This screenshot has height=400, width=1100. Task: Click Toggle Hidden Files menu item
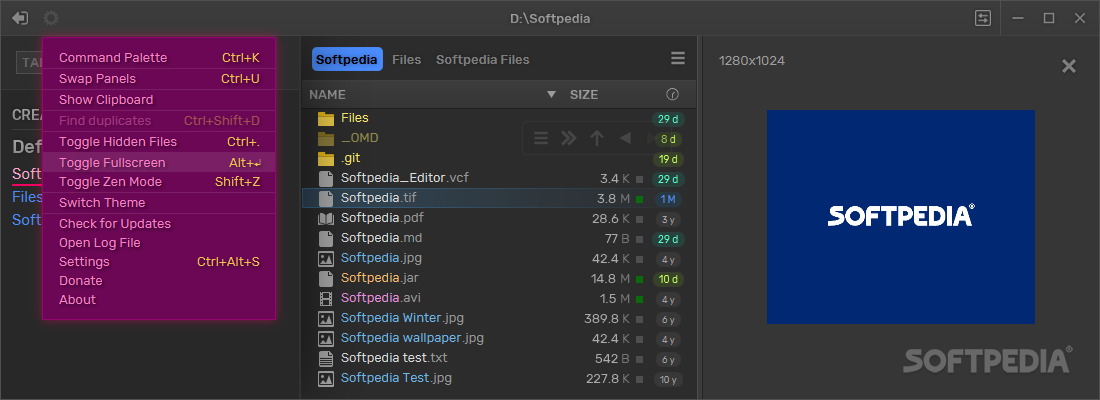pyautogui.click(x=159, y=142)
